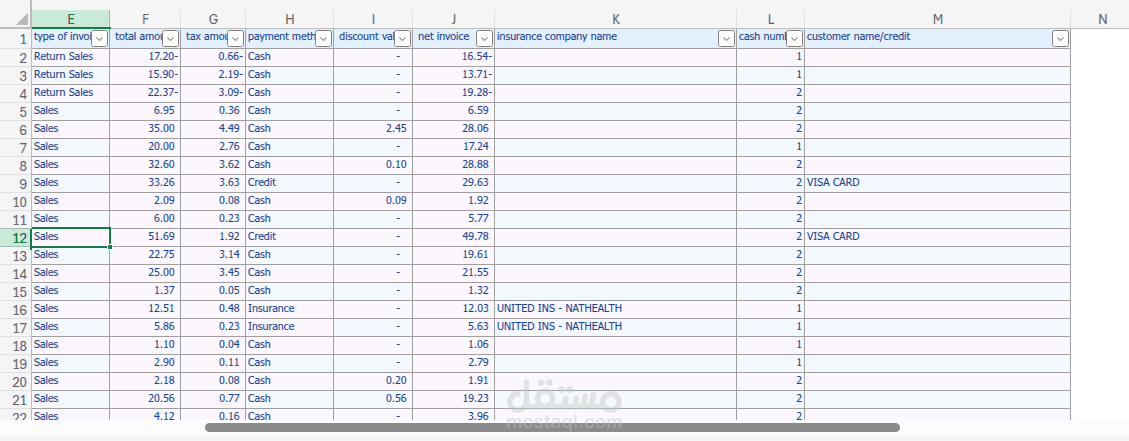This screenshot has height=441, width=1129.
Task: Select column M header
Action: click(x=937, y=19)
